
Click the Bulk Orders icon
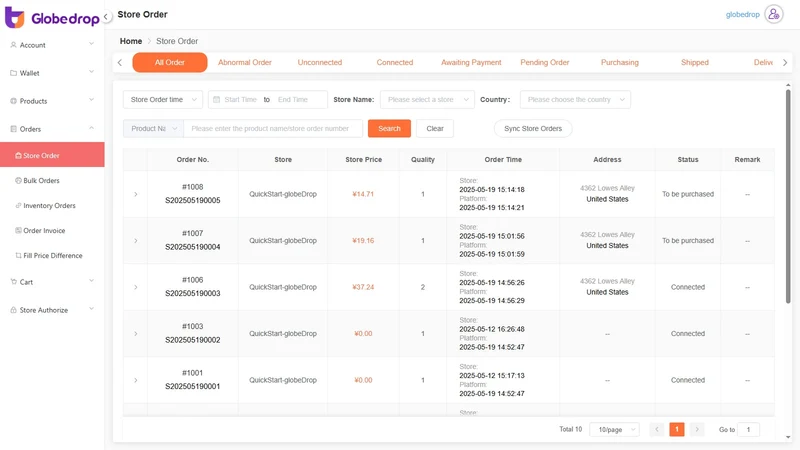click(18, 181)
